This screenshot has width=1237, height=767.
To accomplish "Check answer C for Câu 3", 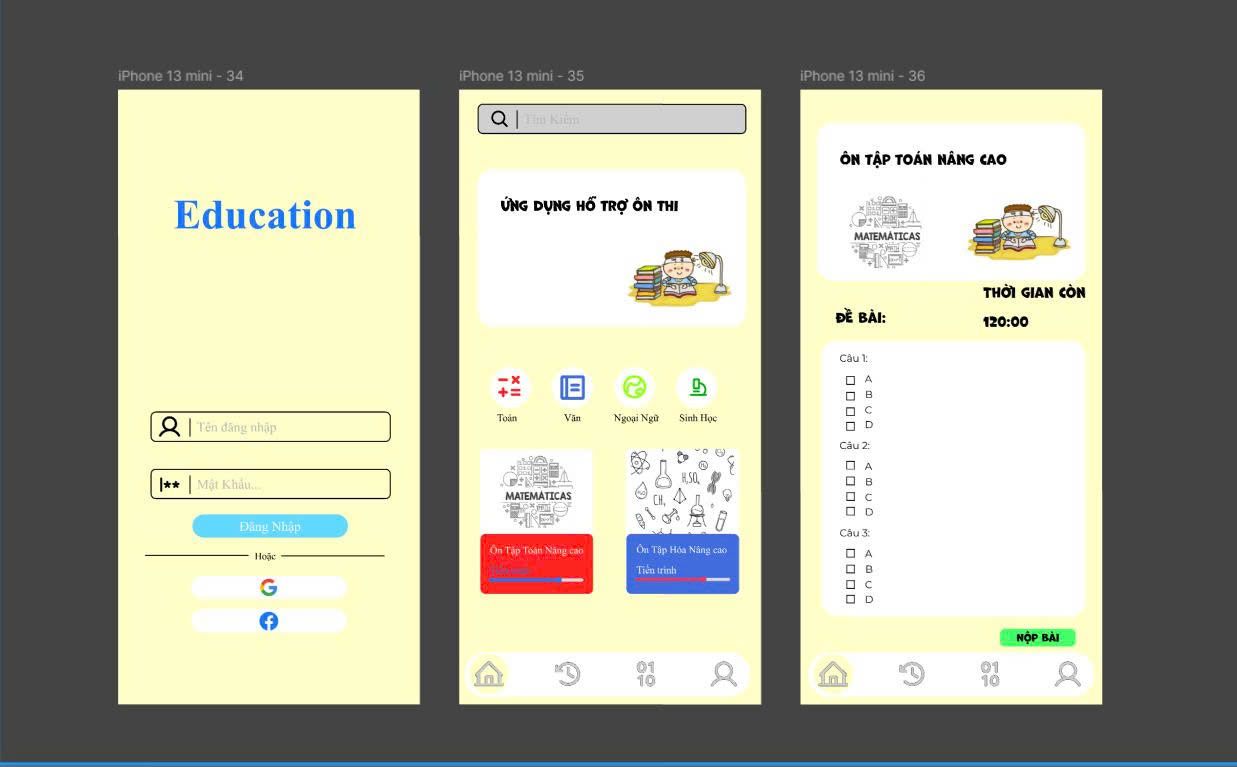I will point(851,584).
